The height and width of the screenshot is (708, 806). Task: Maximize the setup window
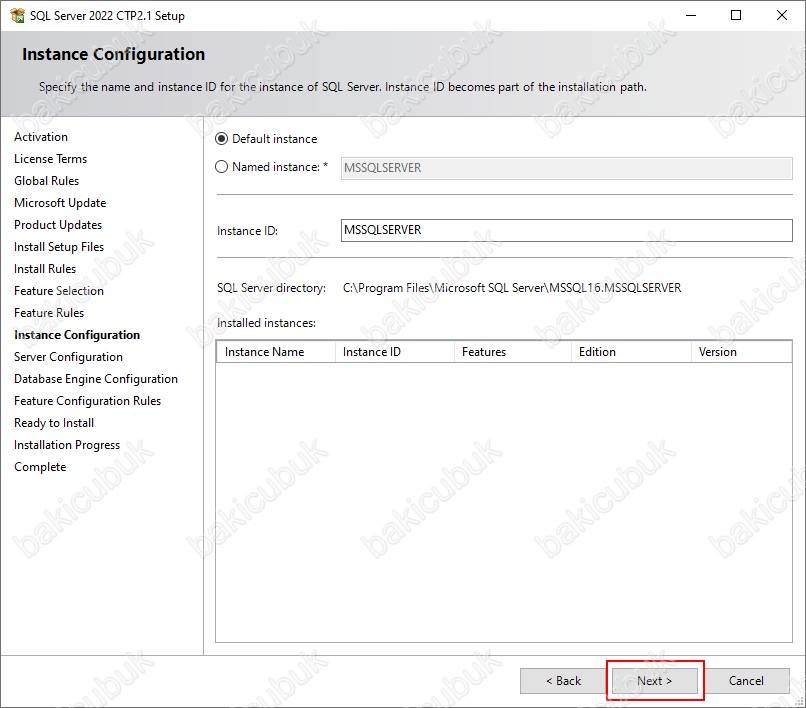[x=736, y=15]
